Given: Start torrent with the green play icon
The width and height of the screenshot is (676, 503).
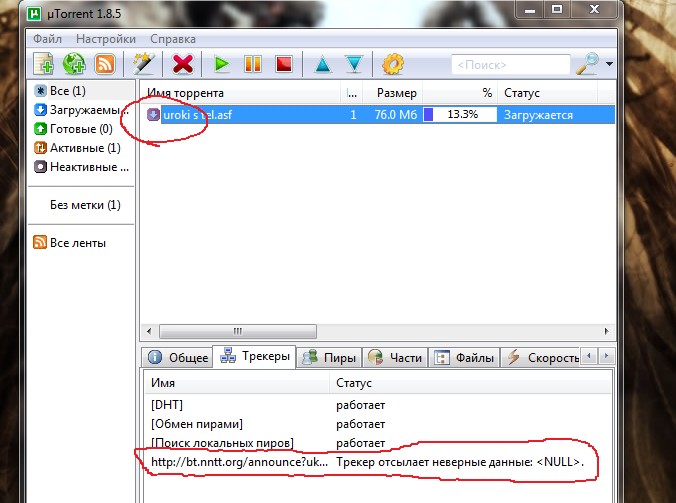Looking at the screenshot, I should (222, 64).
